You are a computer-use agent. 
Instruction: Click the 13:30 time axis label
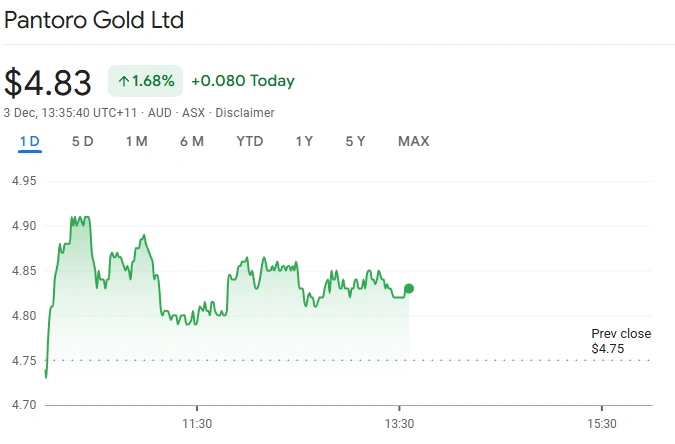[399, 422]
